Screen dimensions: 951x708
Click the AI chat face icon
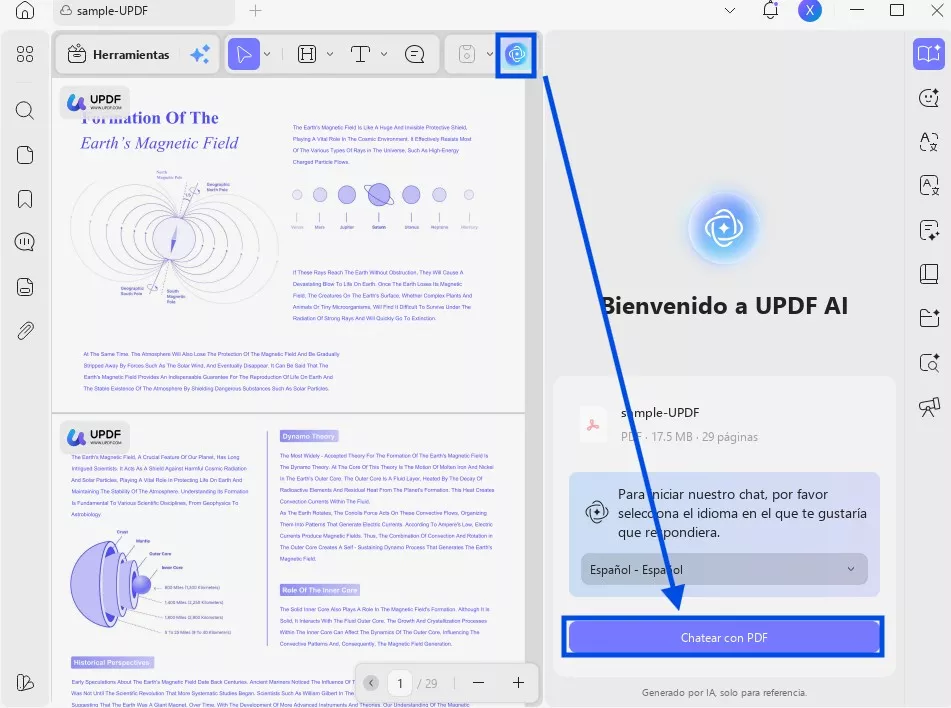click(929, 98)
